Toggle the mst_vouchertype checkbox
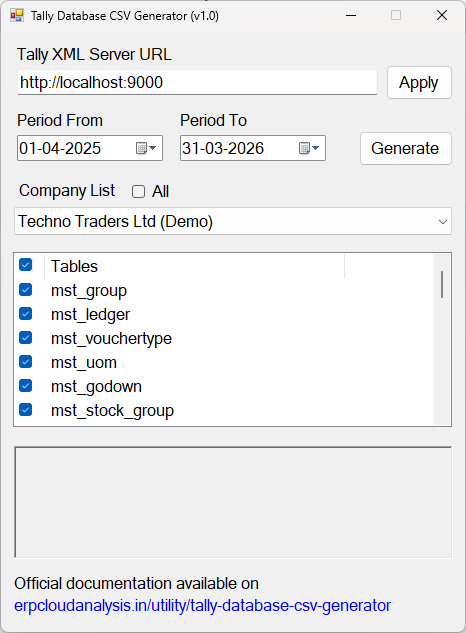Image resolution: width=466 pixels, height=633 pixels. (25, 338)
